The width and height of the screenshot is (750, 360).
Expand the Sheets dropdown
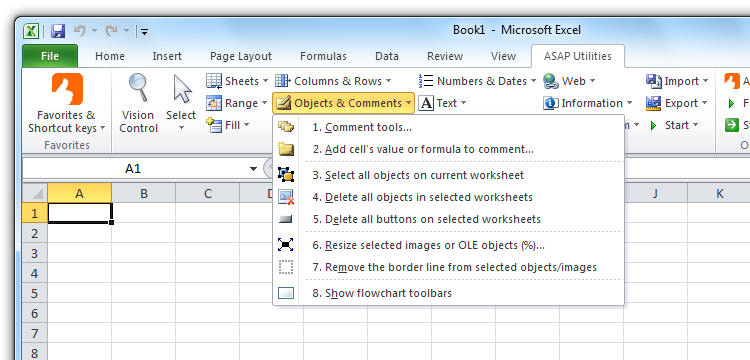pos(236,81)
